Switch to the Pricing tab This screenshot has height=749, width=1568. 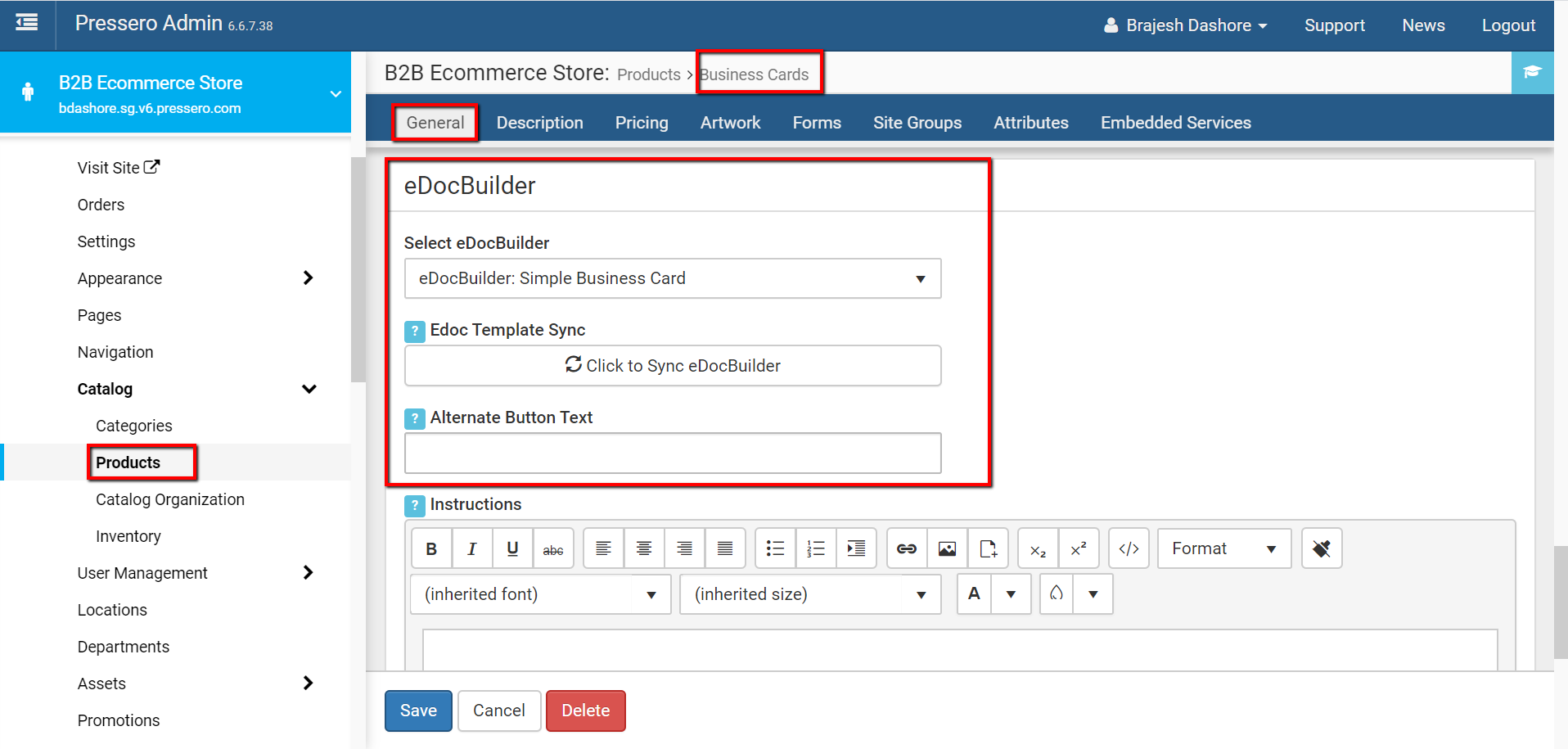(x=642, y=123)
